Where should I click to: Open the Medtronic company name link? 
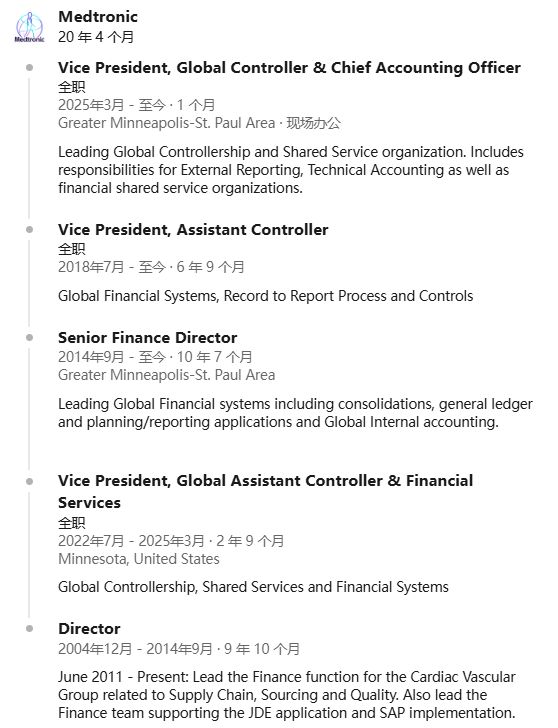98,17
